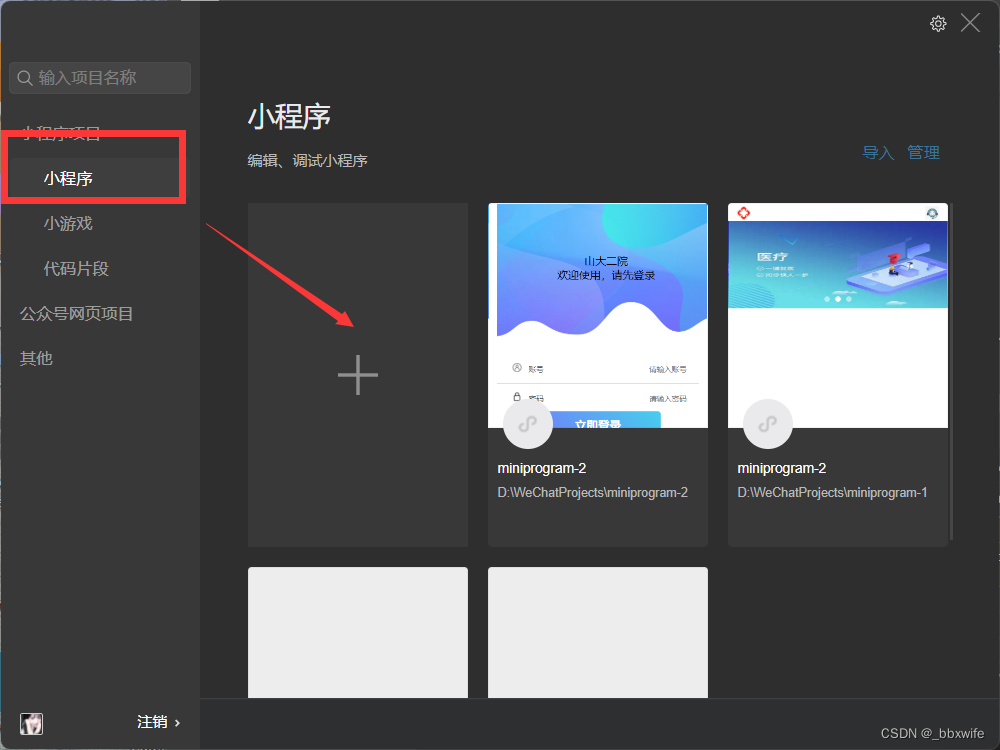Open 其他 category in sidebar
The image size is (1000, 750).
36,358
